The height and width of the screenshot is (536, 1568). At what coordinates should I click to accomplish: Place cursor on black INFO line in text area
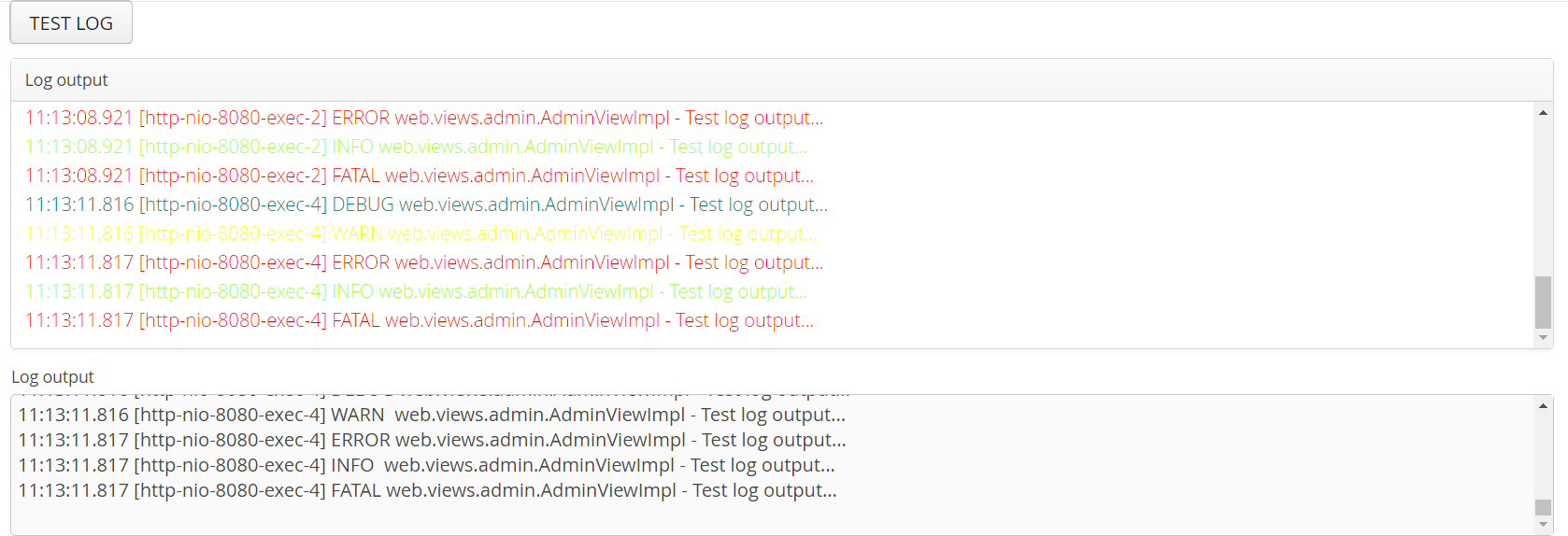(426, 465)
